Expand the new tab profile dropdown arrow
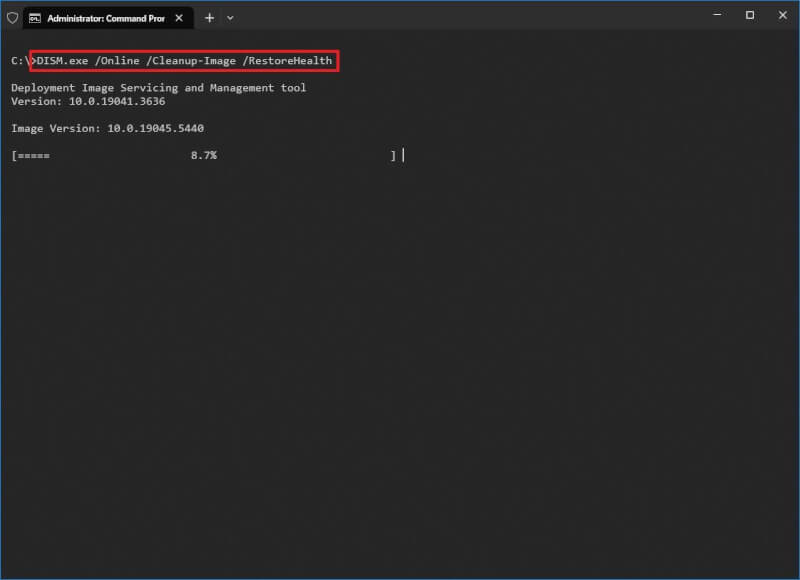 [x=230, y=18]
